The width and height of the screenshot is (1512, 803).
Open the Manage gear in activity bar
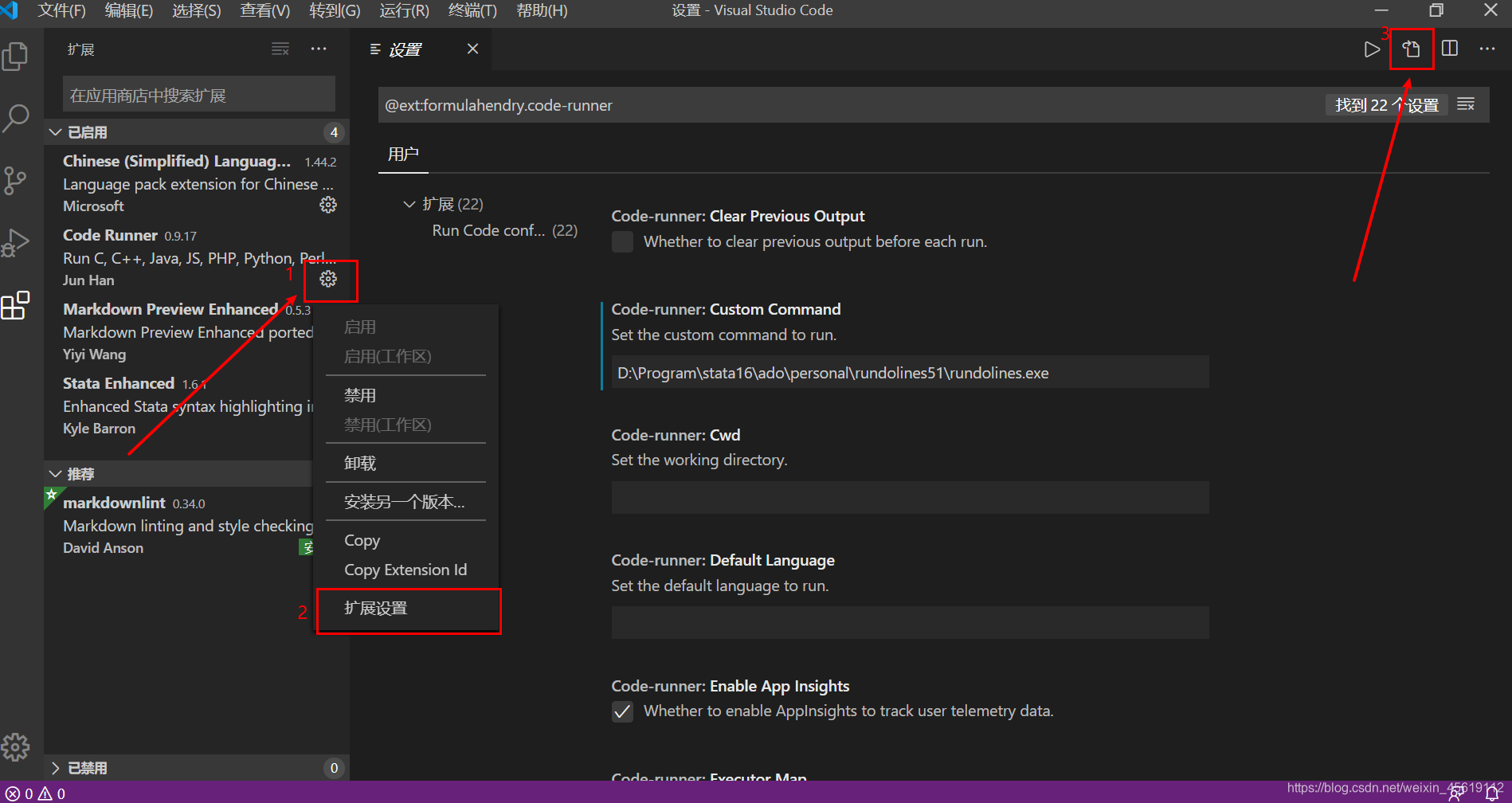pos(15,747)
